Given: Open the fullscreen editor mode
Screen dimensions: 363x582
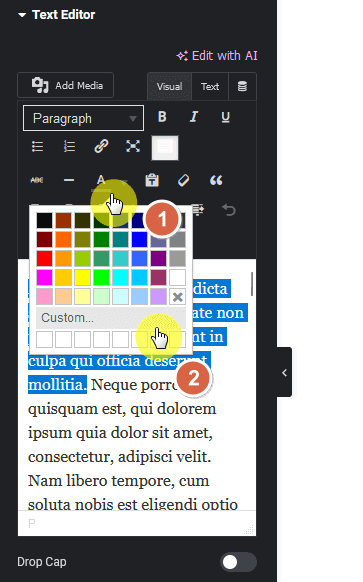Looking at the screenshot, I should (x=133, y=147).
